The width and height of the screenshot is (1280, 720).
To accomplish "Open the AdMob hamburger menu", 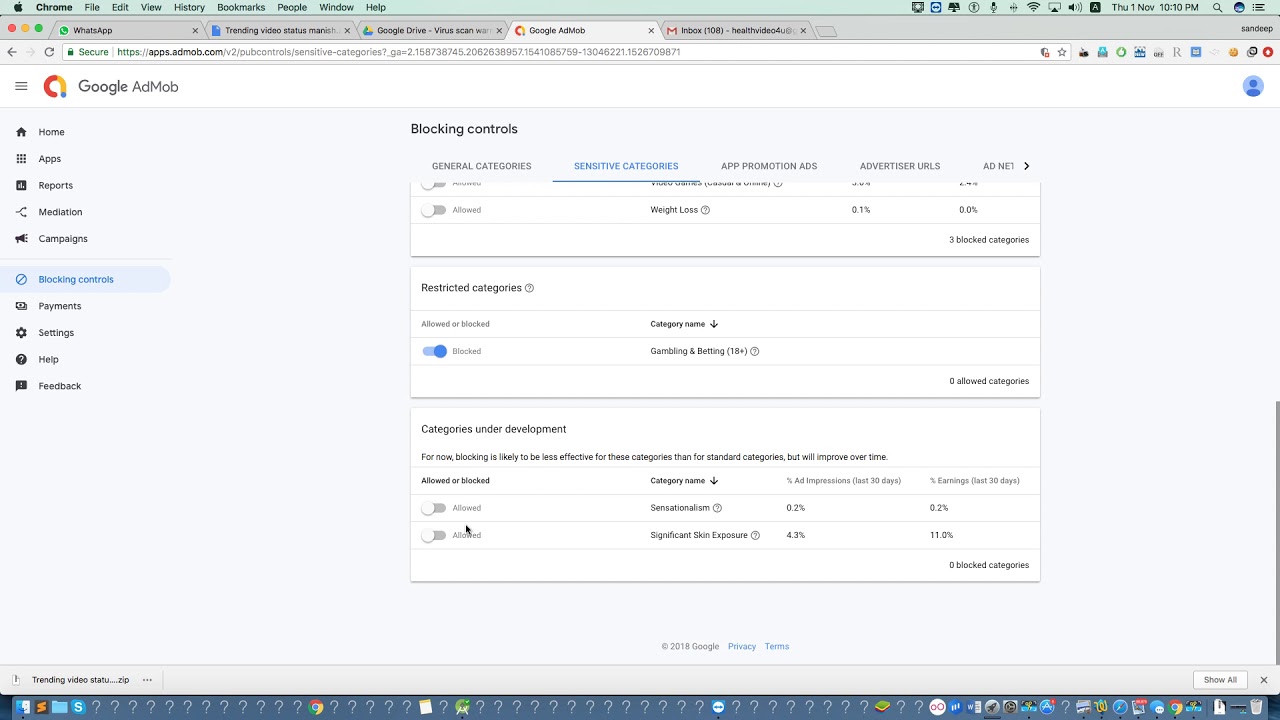I will point(21,86).
